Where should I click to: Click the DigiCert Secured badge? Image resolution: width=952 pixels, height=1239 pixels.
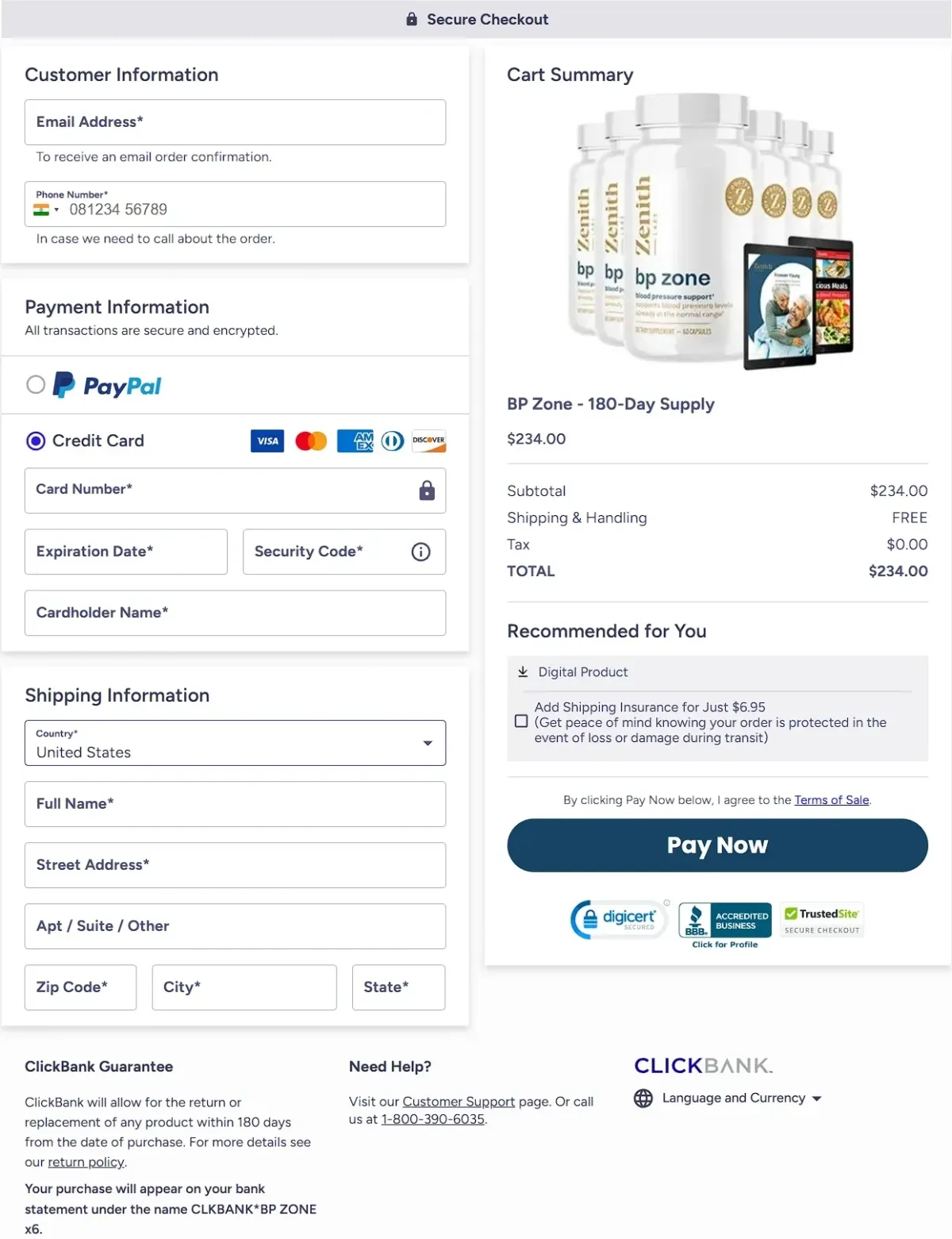620,919
